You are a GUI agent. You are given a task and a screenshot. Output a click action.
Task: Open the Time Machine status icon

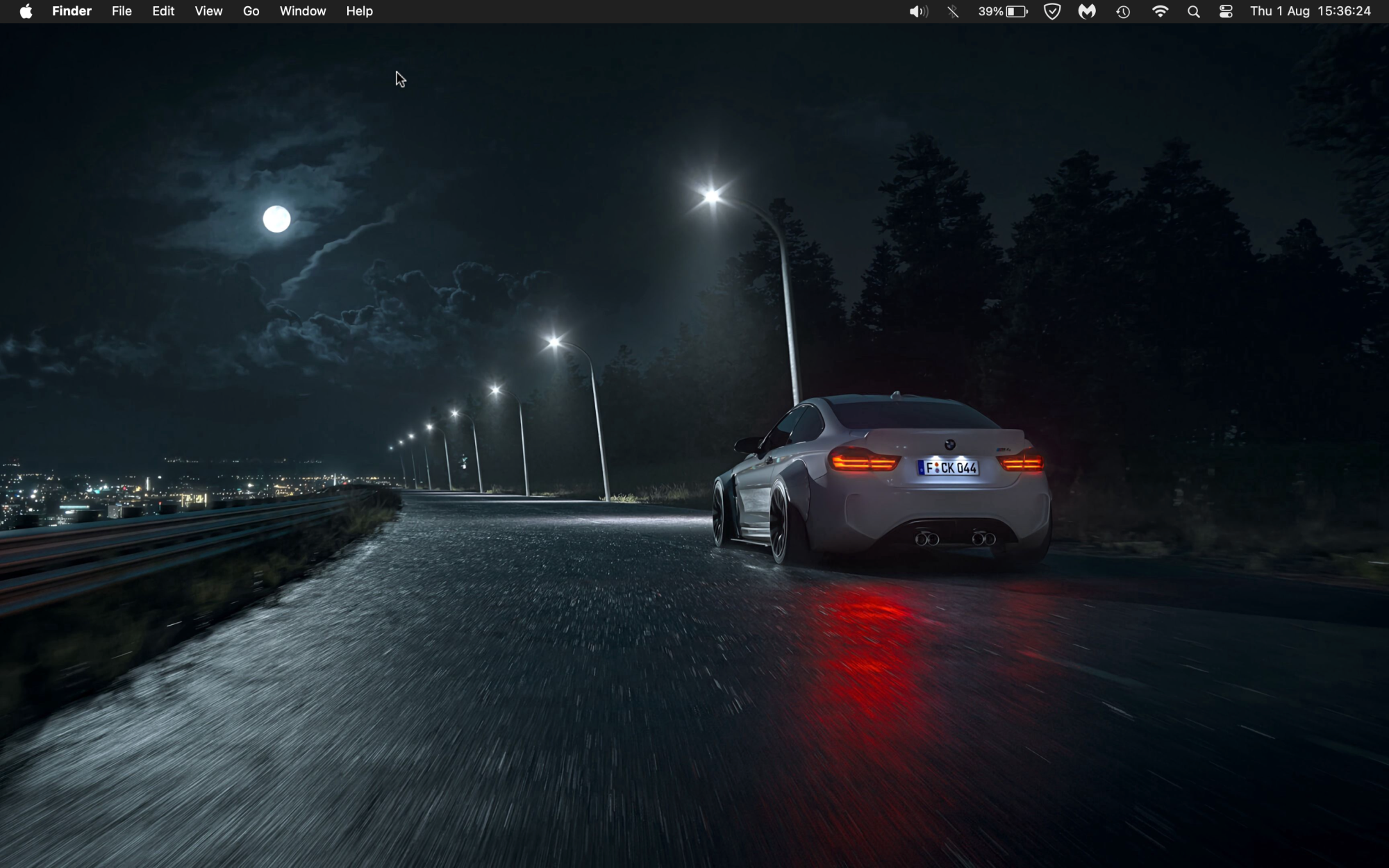point(1123,11)
